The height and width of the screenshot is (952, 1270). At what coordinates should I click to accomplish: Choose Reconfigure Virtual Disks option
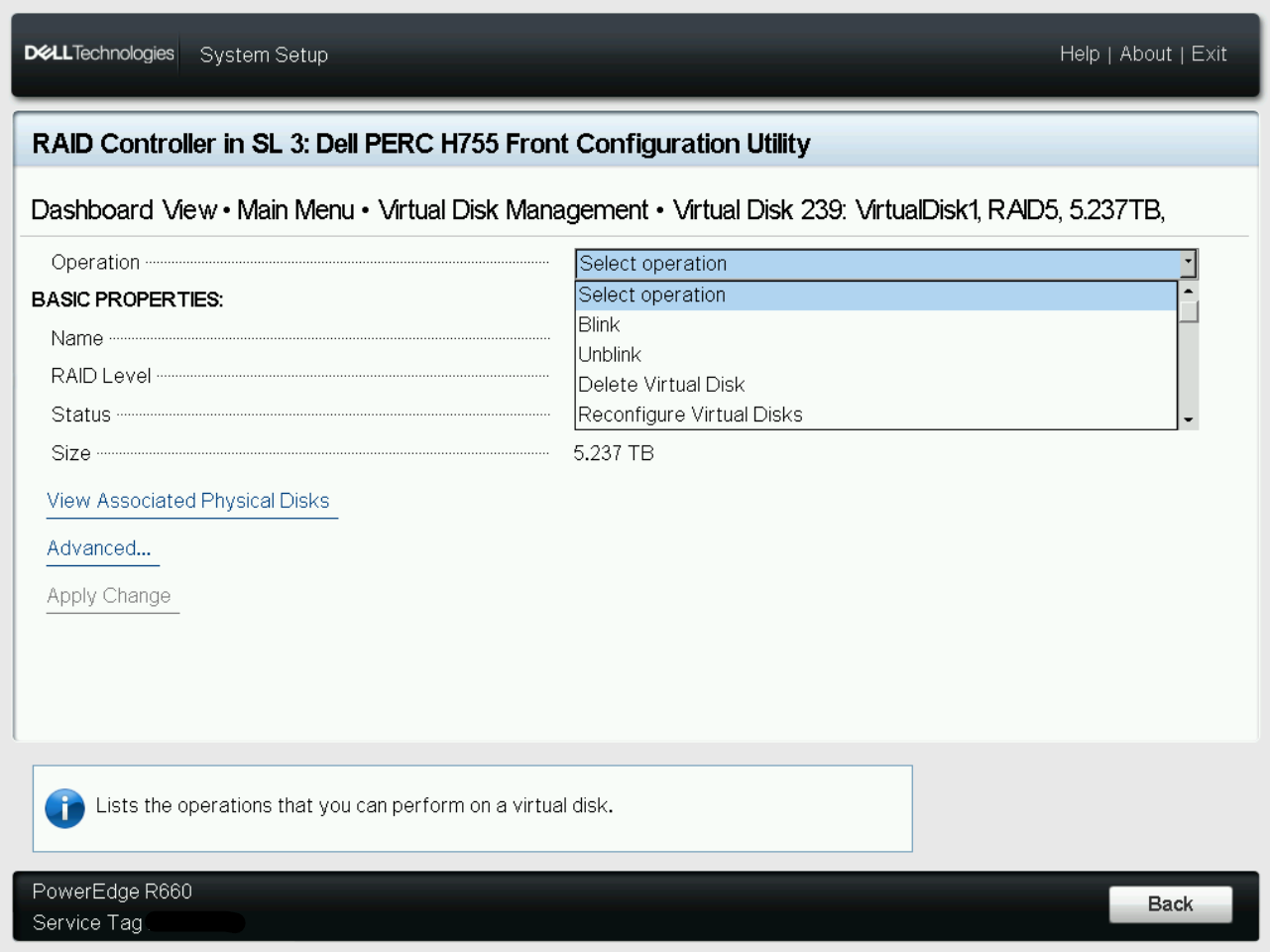click(x=876, y=415)
